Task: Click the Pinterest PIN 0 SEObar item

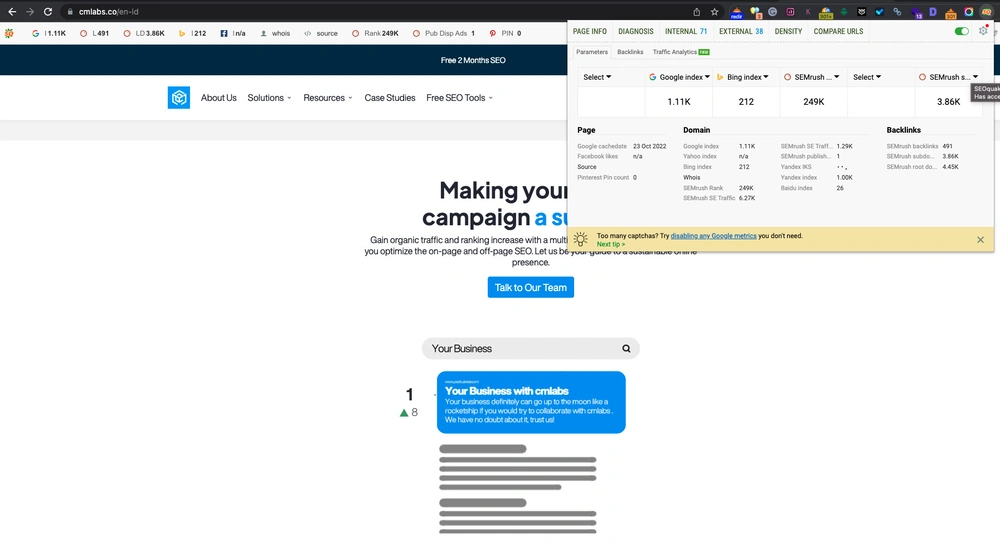Action: (505, 33)
